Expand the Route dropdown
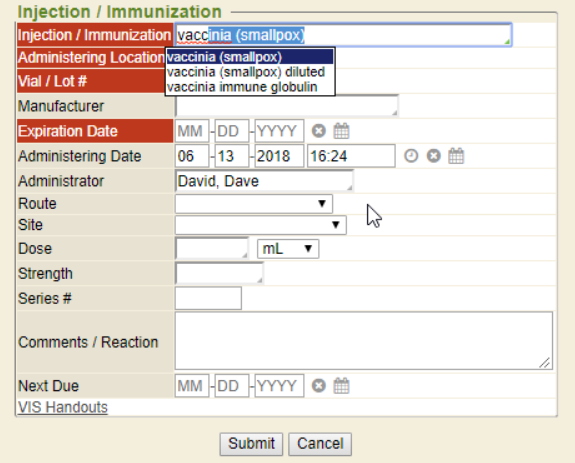Viewport: 575px width, 463px height. tap(254, 203)
